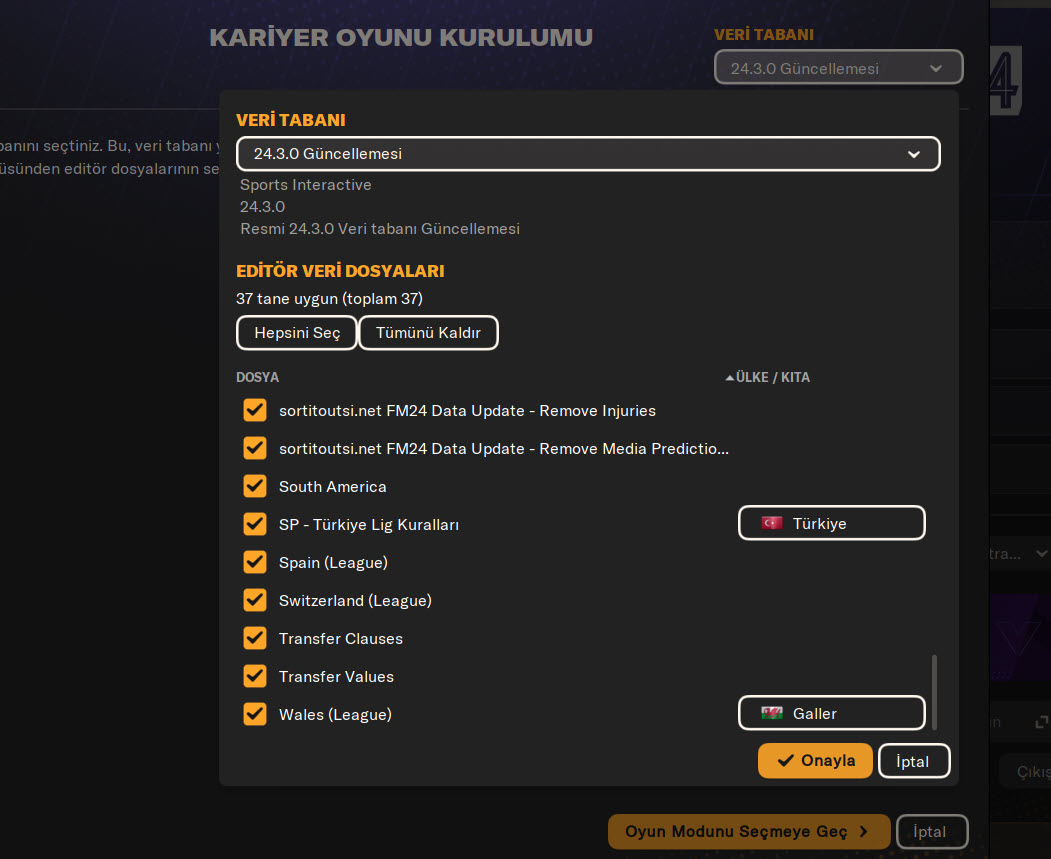The width and height of the screenshot is (1051, 859).
Task: Uncheck the Spain (League) file
Action: click(x=255, y=563)
